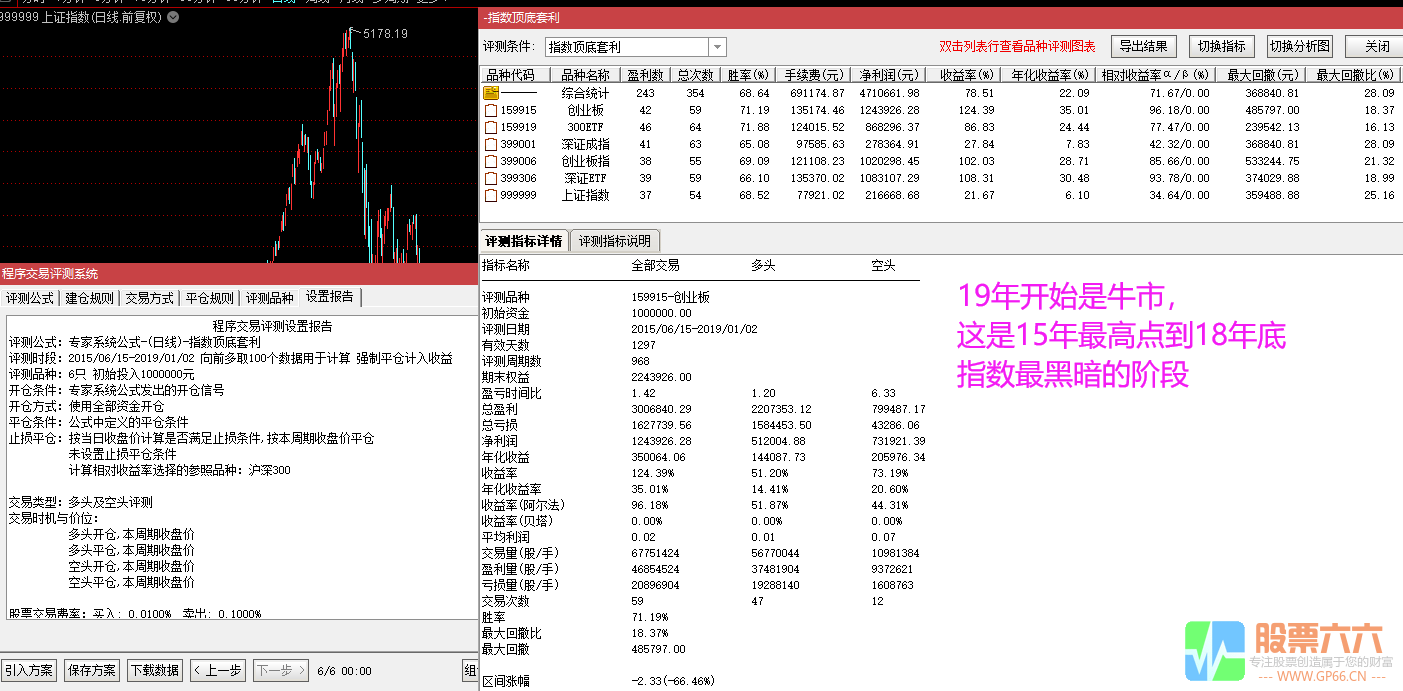Click the 上一步 navigation button
The width and height of the screenshot is (1403, 691).
(x=218, y=670)
